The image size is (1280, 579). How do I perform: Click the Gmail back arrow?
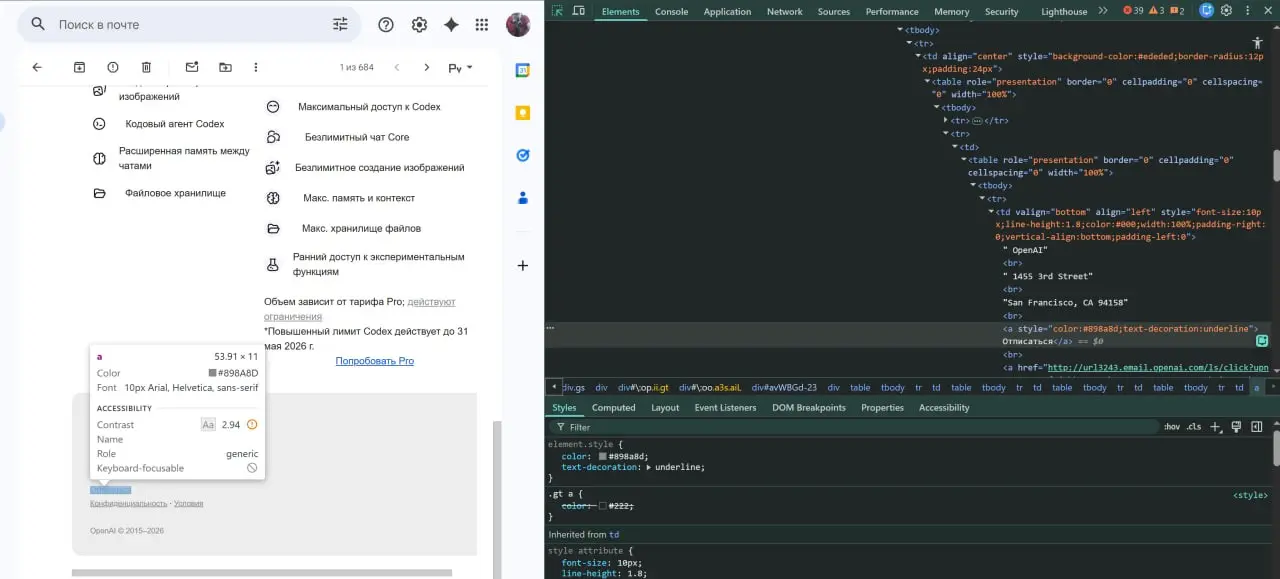coord(37,67)
